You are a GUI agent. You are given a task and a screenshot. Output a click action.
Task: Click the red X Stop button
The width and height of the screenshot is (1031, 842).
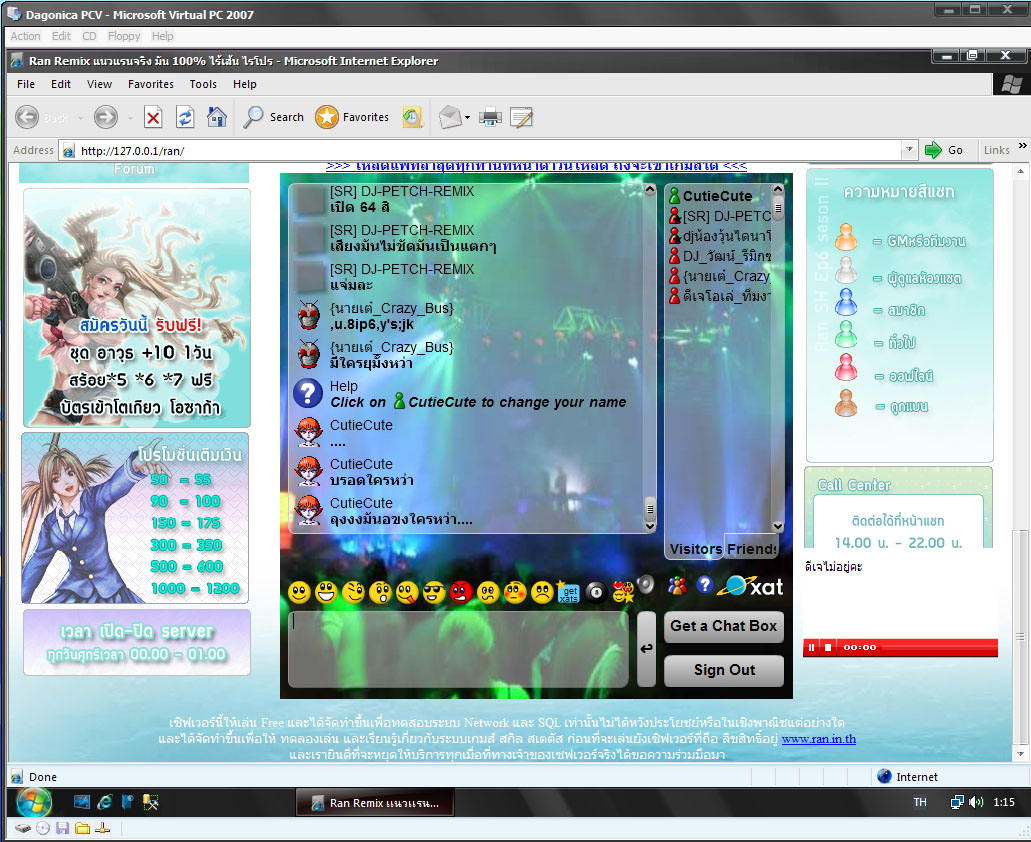pos(153,118)
